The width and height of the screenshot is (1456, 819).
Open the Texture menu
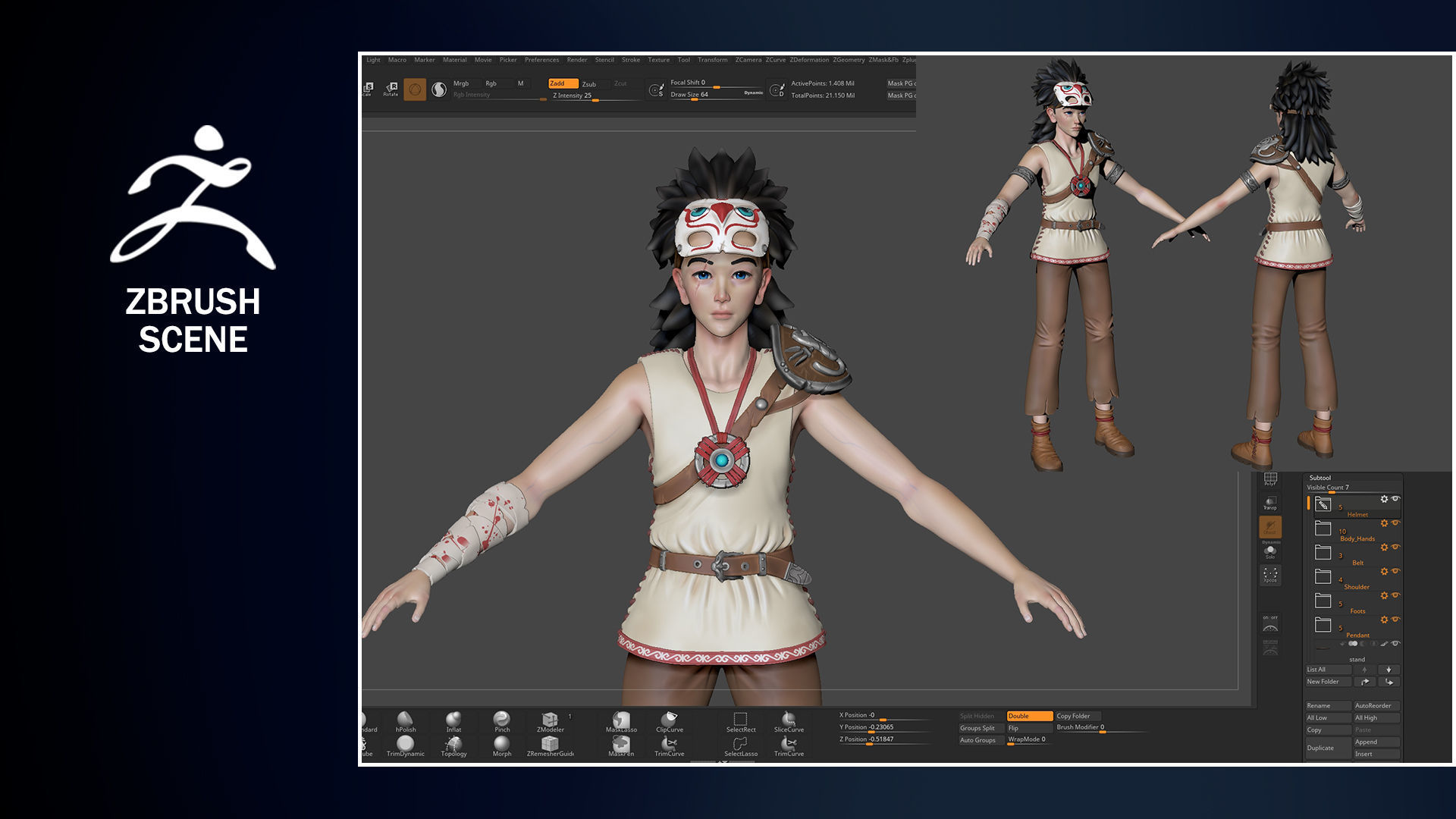(x=658, y=60)
